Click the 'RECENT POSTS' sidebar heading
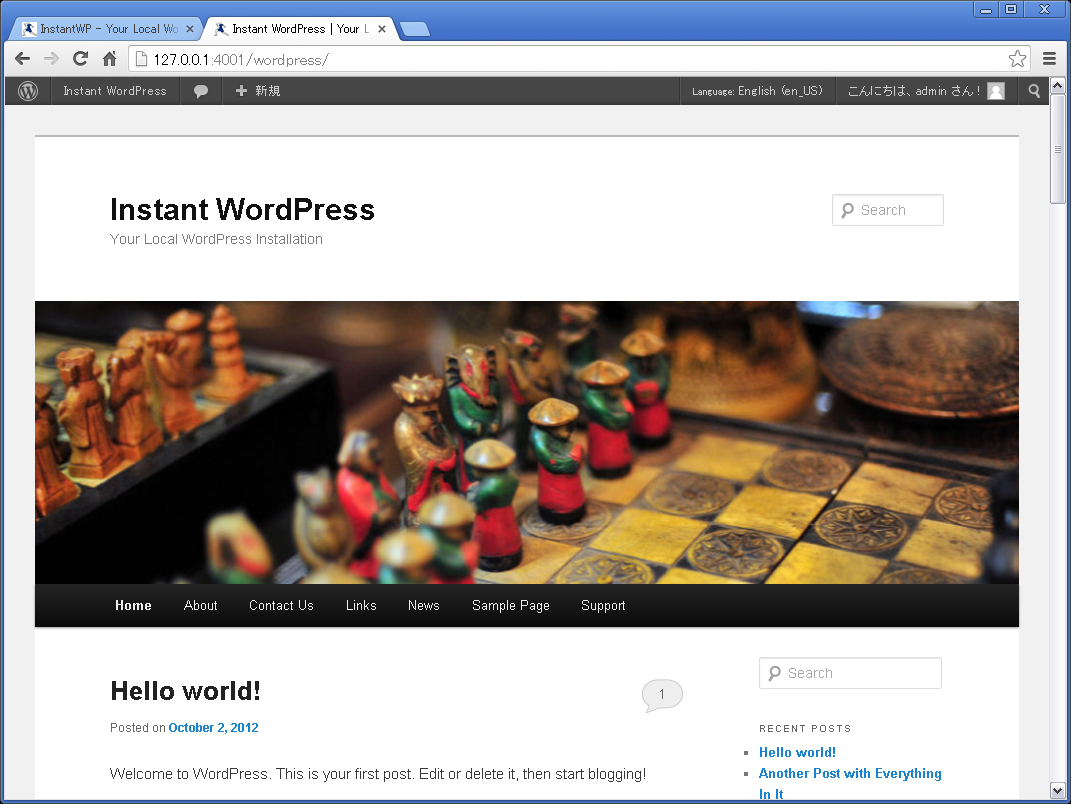 click(x=805, y=728)
